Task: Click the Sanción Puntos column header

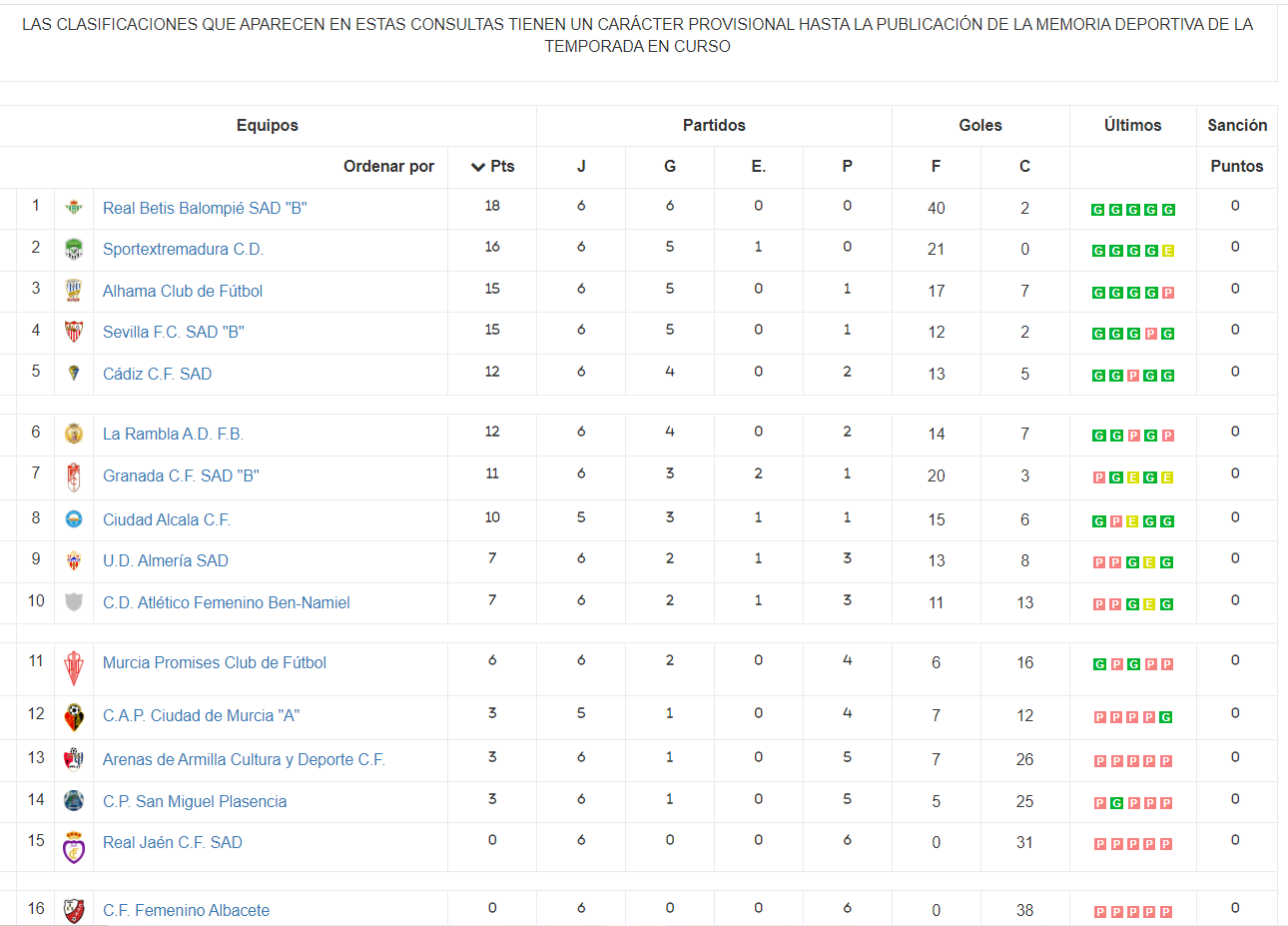Action: tap(1237, 145)
